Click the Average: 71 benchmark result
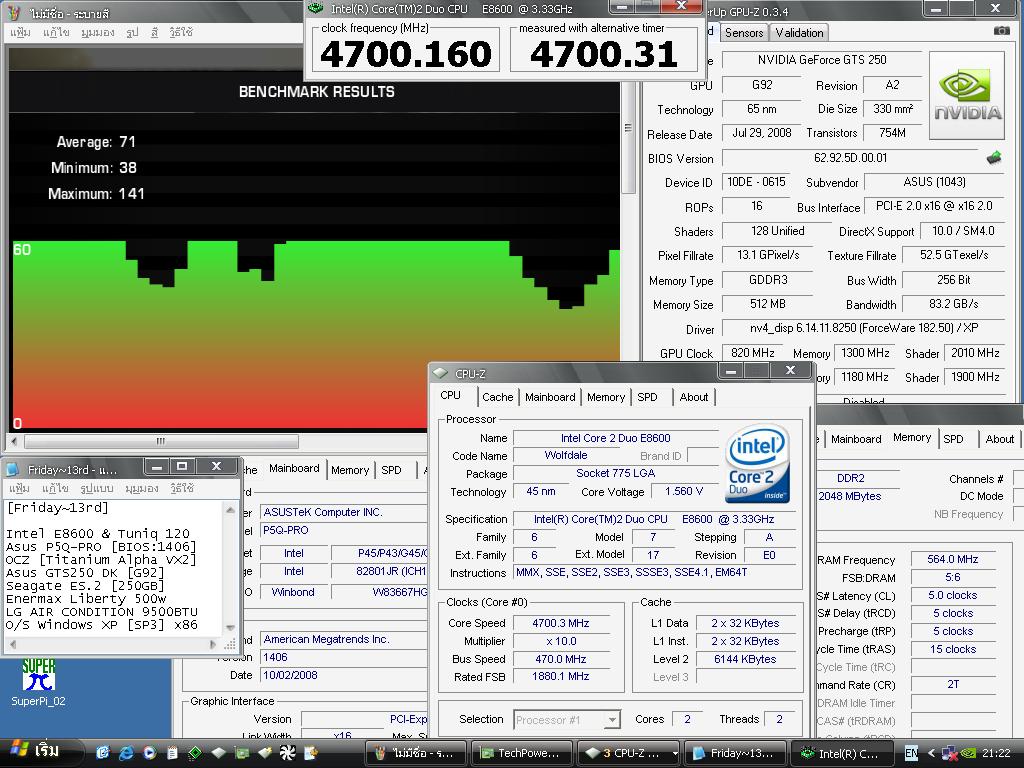This screenshot has width=1024, height=768. pyautogui.click(x=96, y=142)
